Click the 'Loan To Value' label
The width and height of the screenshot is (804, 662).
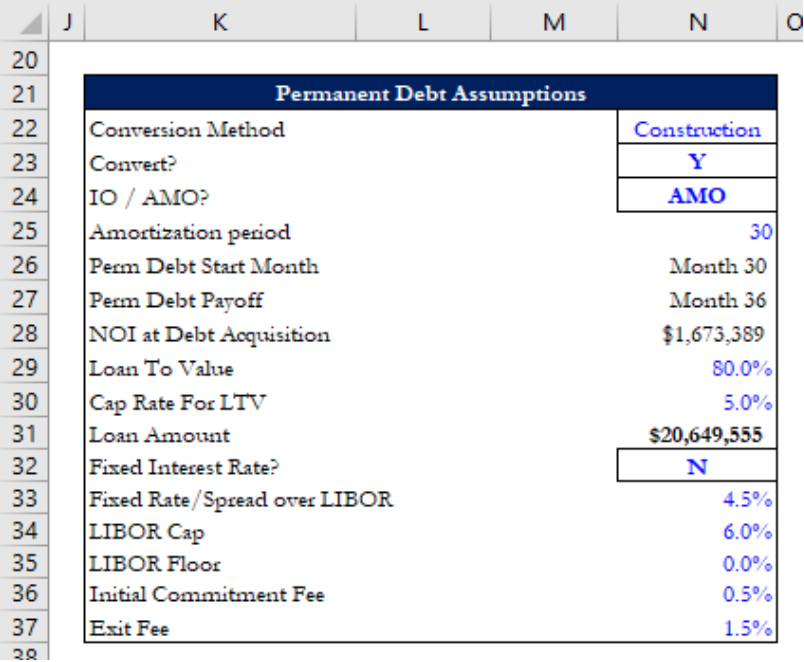[161, 369]
